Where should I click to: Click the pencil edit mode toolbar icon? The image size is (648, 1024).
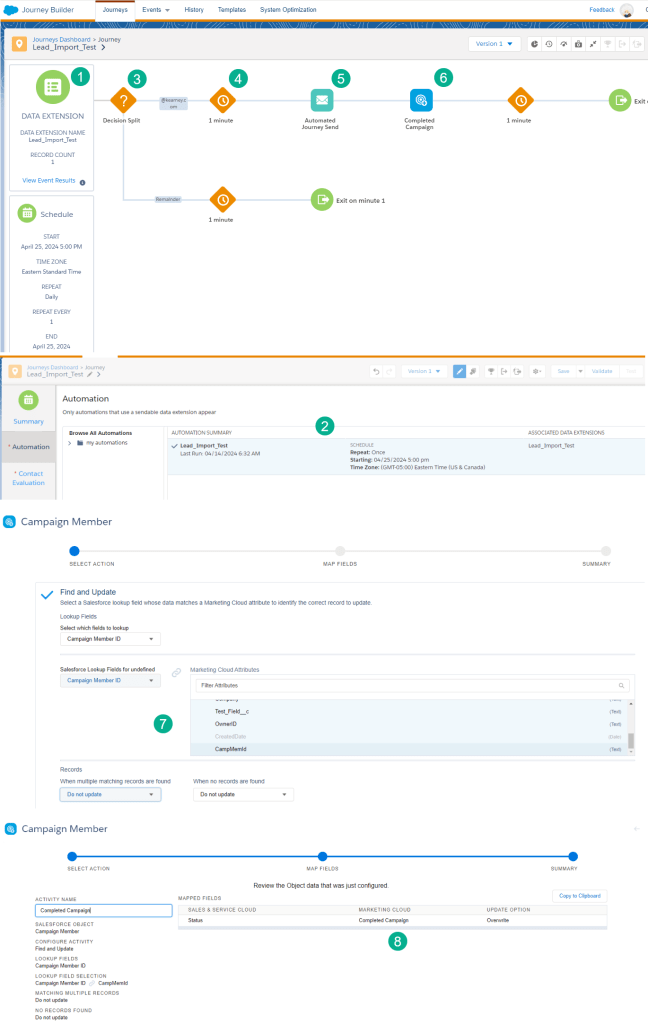459,371
